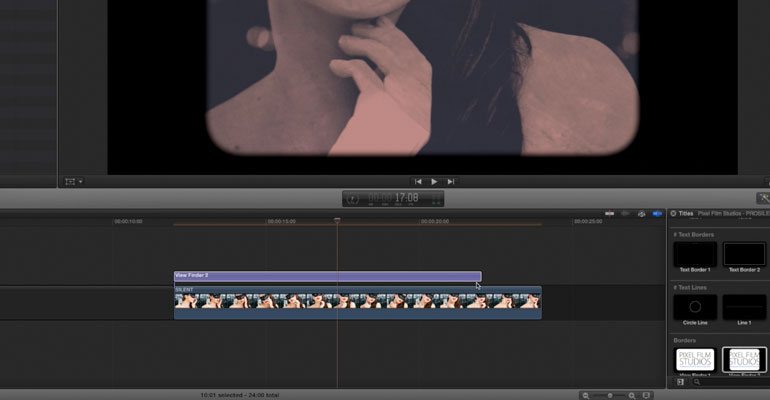Viewport: 770px width, 400px height.
Task: Click the timecode display showing 17:08
Action: 393,198
